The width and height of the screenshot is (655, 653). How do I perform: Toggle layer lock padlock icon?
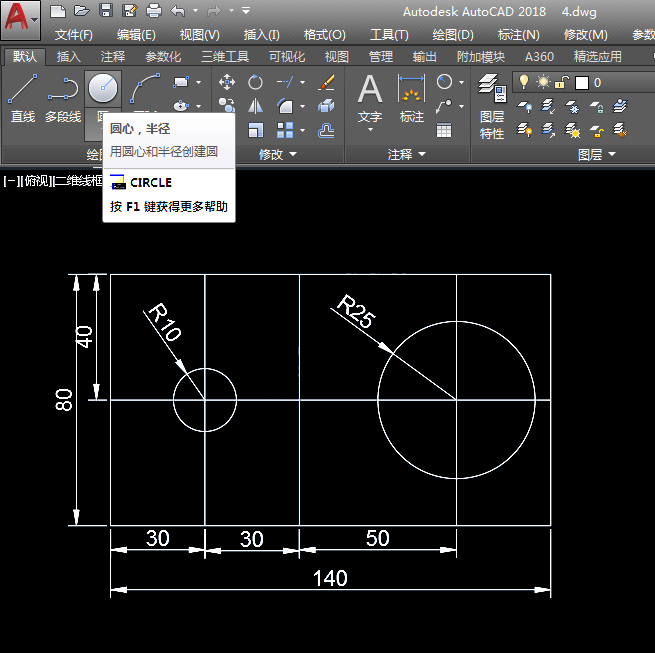pyautogui.click(x=562, y=82)
